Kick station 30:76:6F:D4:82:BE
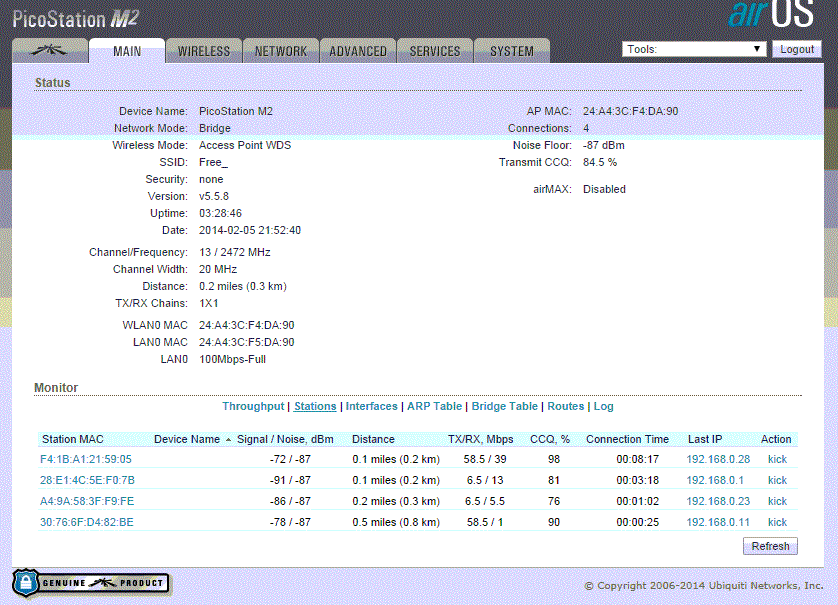 777,522
